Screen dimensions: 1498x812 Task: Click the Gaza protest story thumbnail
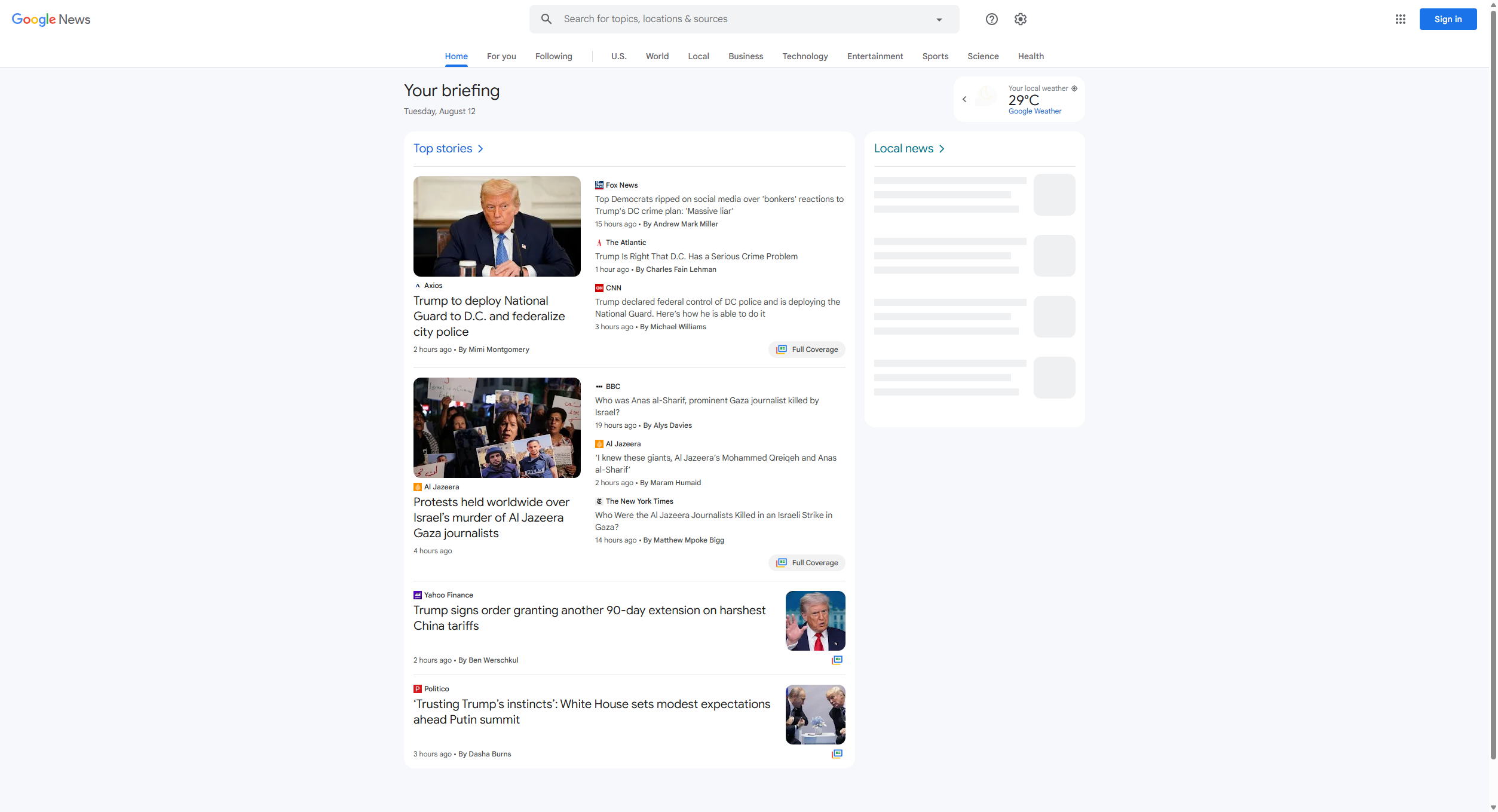pos(497,428)
